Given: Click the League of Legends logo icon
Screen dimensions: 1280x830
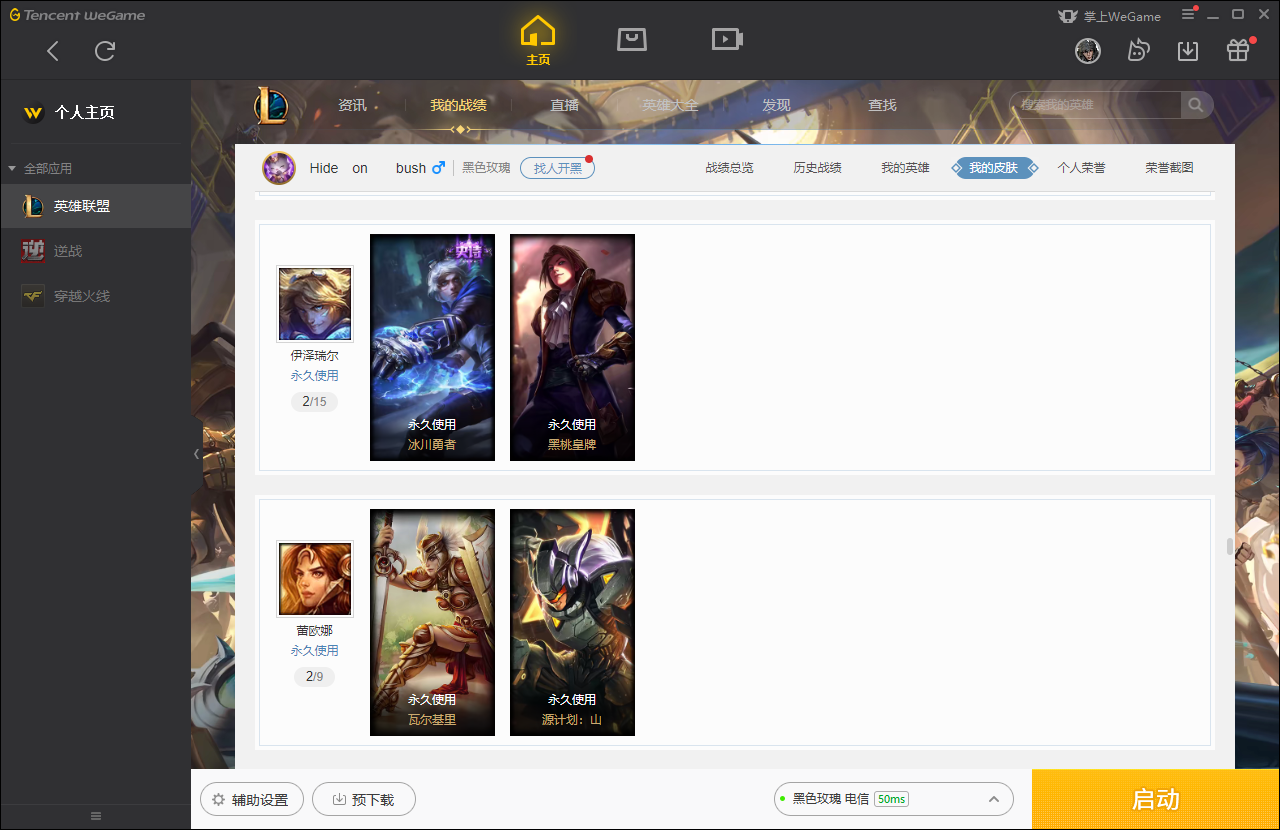Looking at the screenshot, I should pos(270,105).
